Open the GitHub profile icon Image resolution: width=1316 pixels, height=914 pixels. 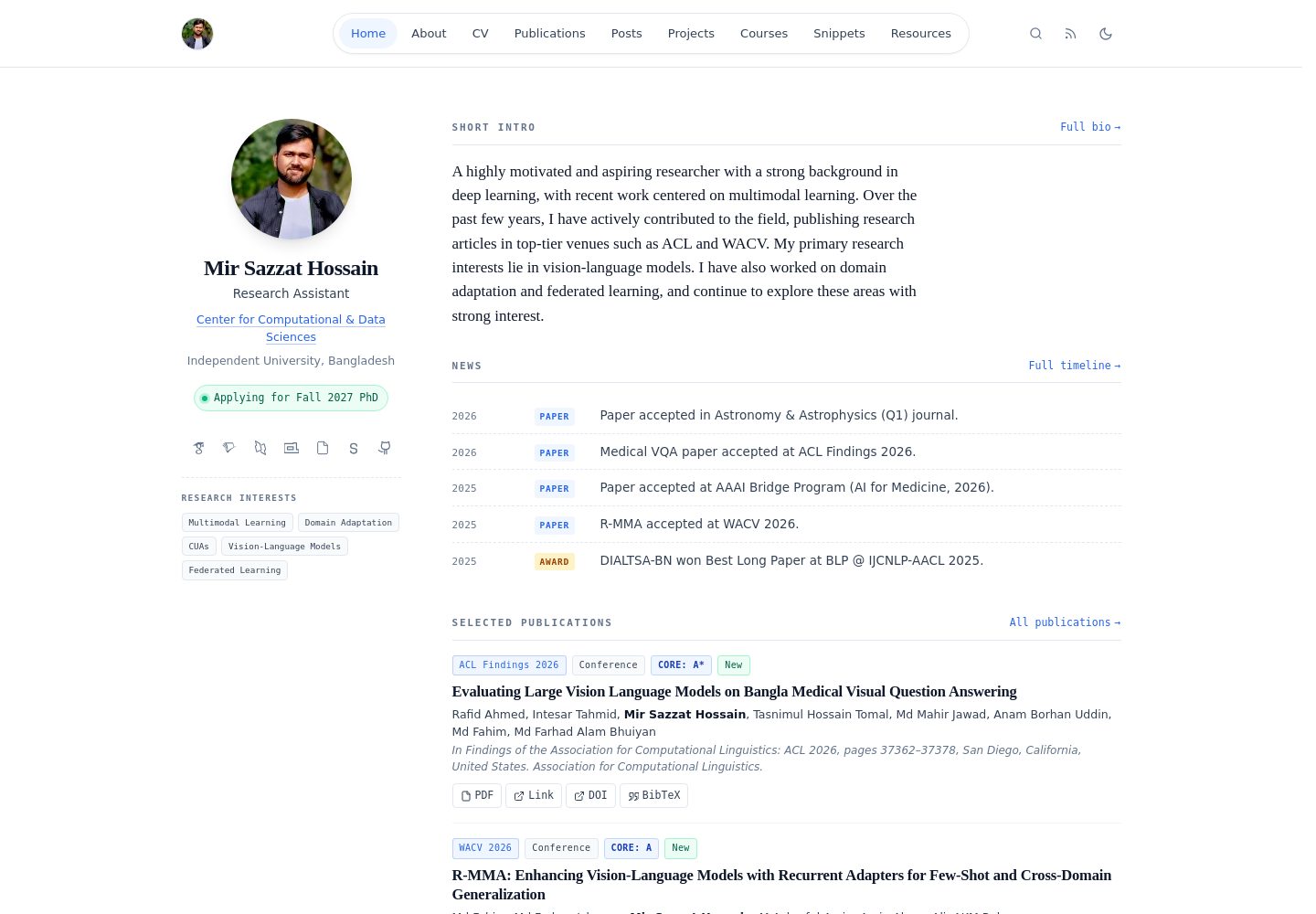click(385, 448)
